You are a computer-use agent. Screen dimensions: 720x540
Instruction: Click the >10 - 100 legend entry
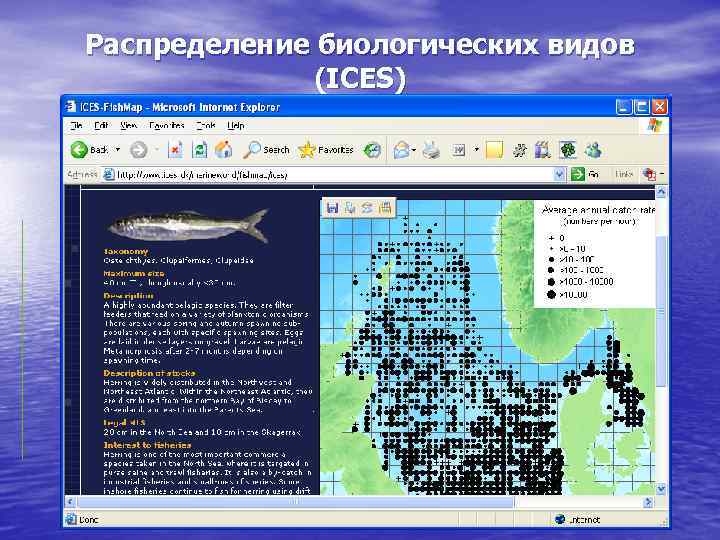click(571, 260)
